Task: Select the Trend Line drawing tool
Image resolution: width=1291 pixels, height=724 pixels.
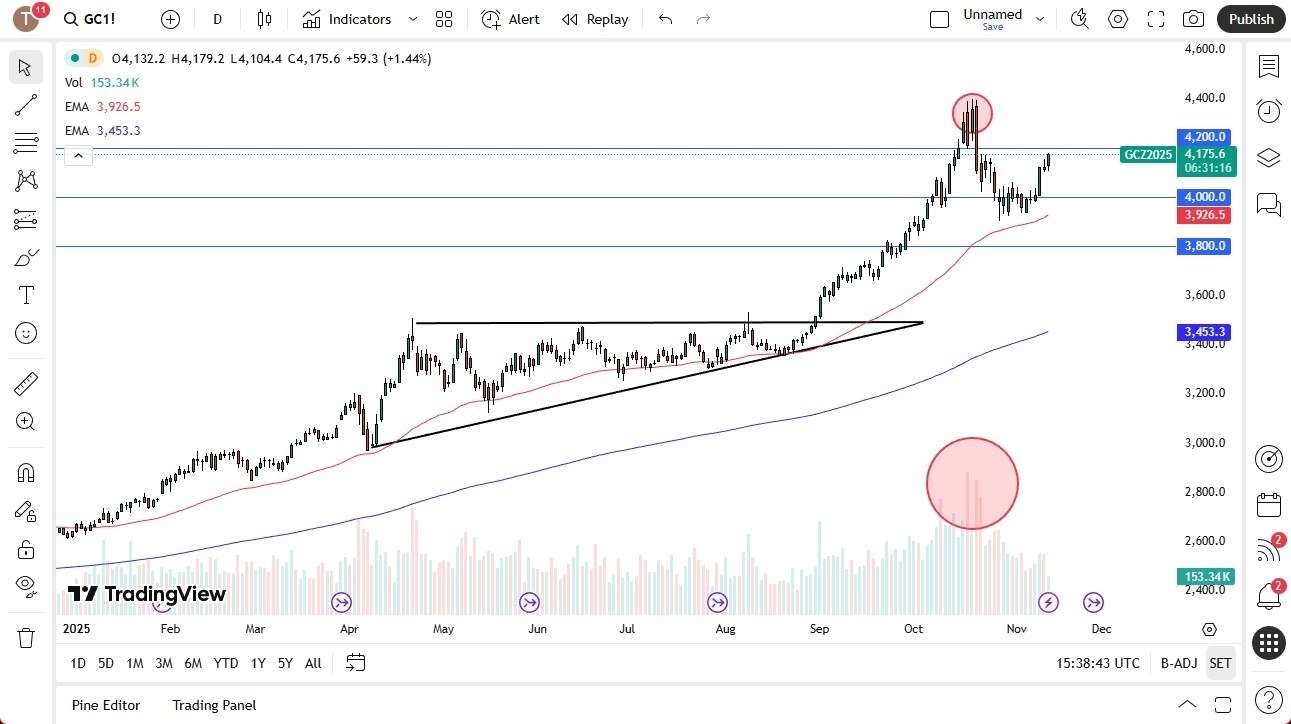Action: coord(25,105)
